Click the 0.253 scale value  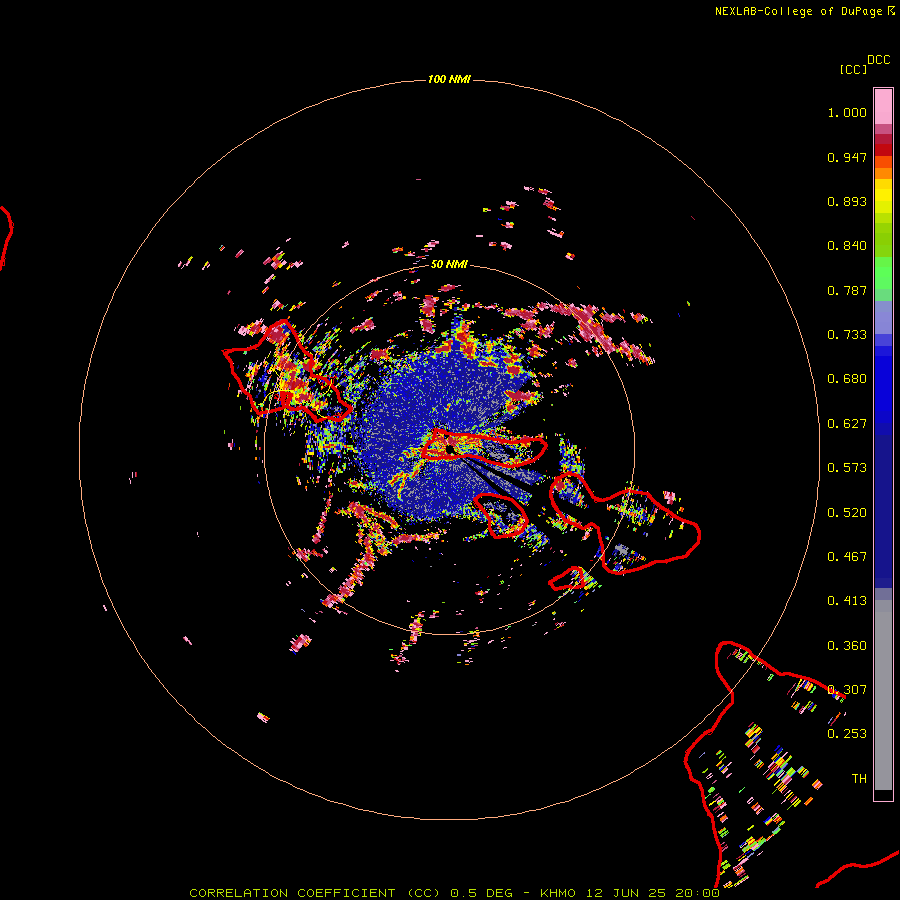point(847,734)
